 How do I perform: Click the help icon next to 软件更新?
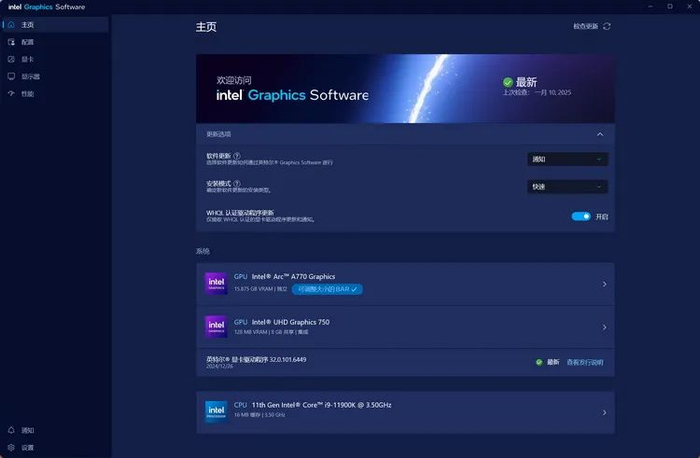tap(237, 156)
